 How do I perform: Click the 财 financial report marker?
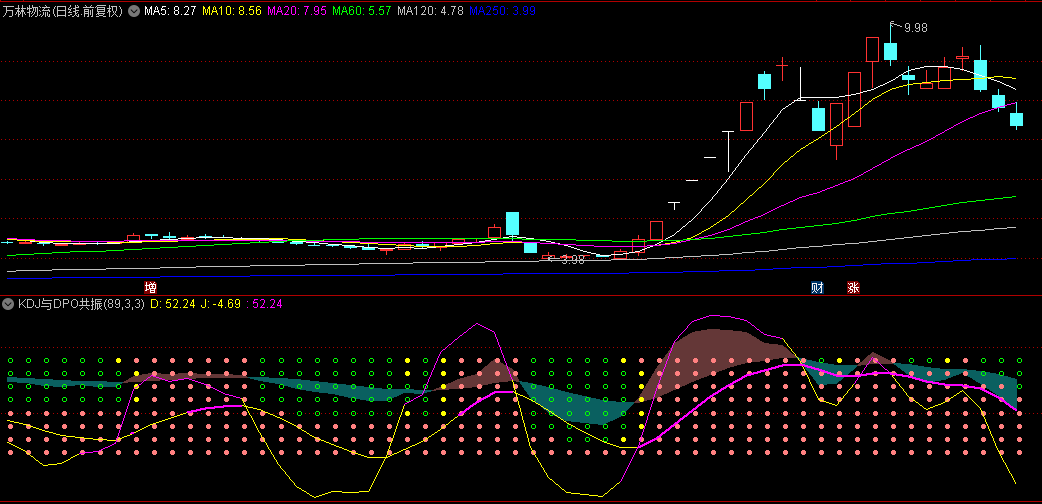pyautogui.click(x=818, y=288)
